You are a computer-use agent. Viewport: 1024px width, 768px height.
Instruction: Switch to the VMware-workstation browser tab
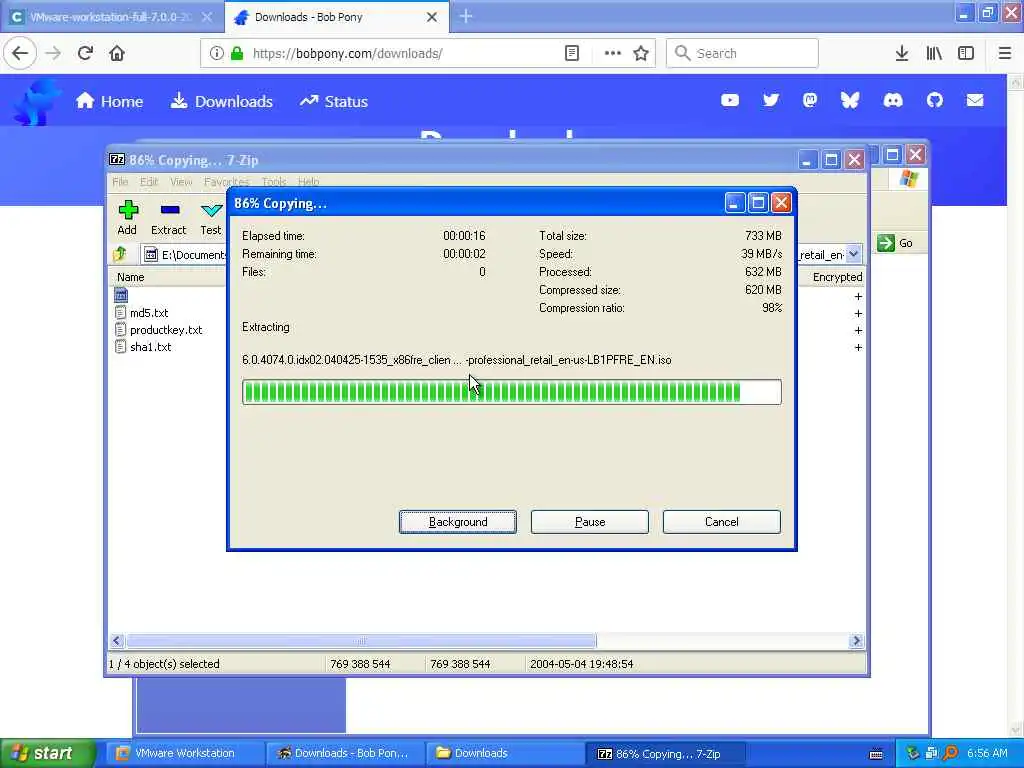click(111, 17)
